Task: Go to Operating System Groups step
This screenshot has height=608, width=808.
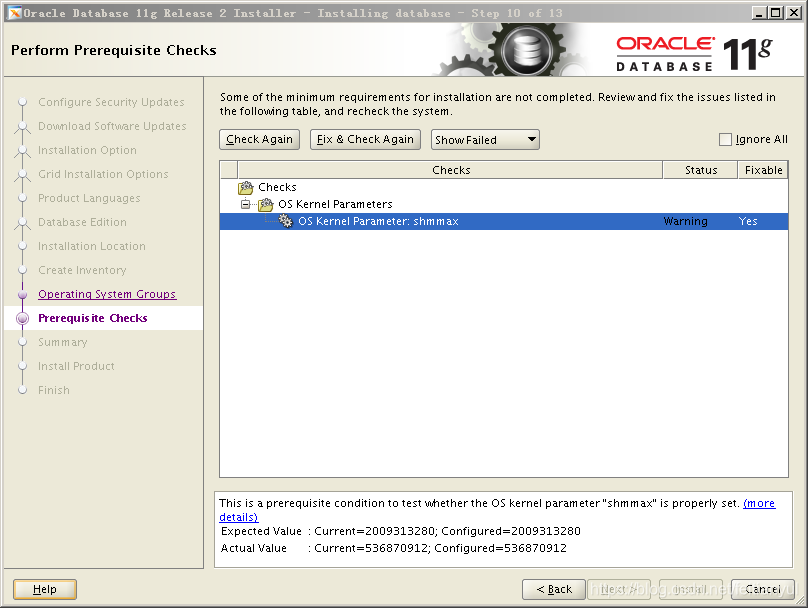Action: (x=107, y=294)
